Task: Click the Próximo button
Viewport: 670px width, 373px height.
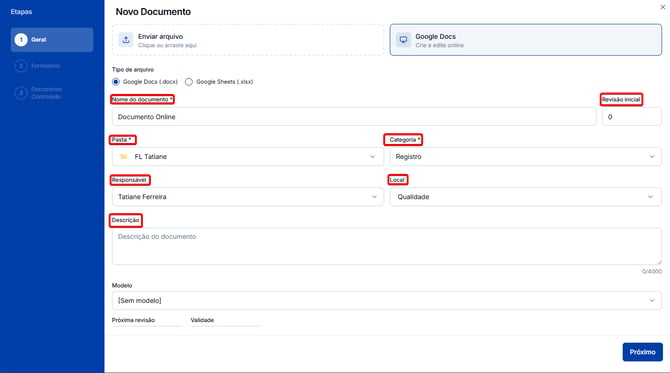Action: (642, 352)
